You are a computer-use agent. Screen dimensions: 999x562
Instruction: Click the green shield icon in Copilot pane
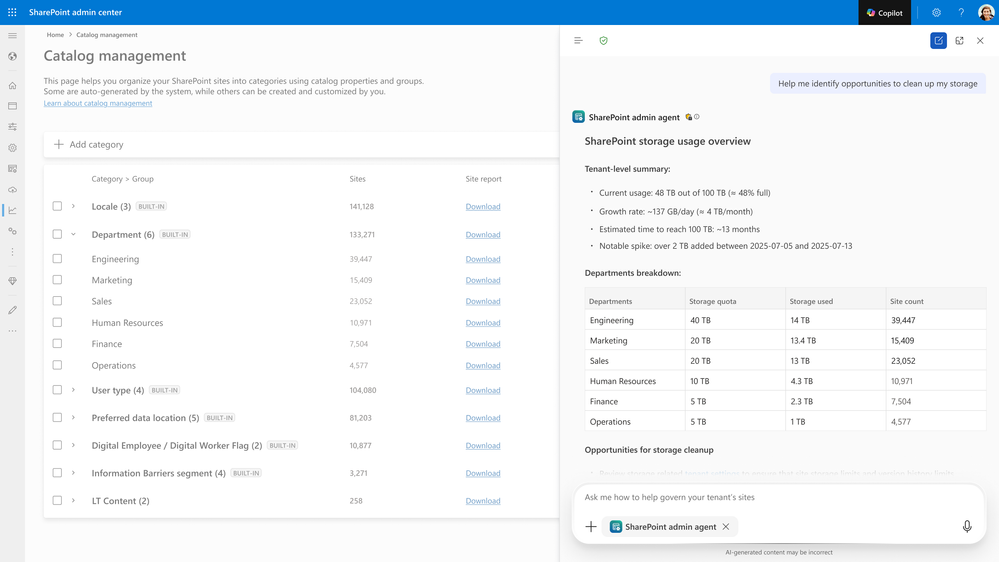[x=603, y=41]
